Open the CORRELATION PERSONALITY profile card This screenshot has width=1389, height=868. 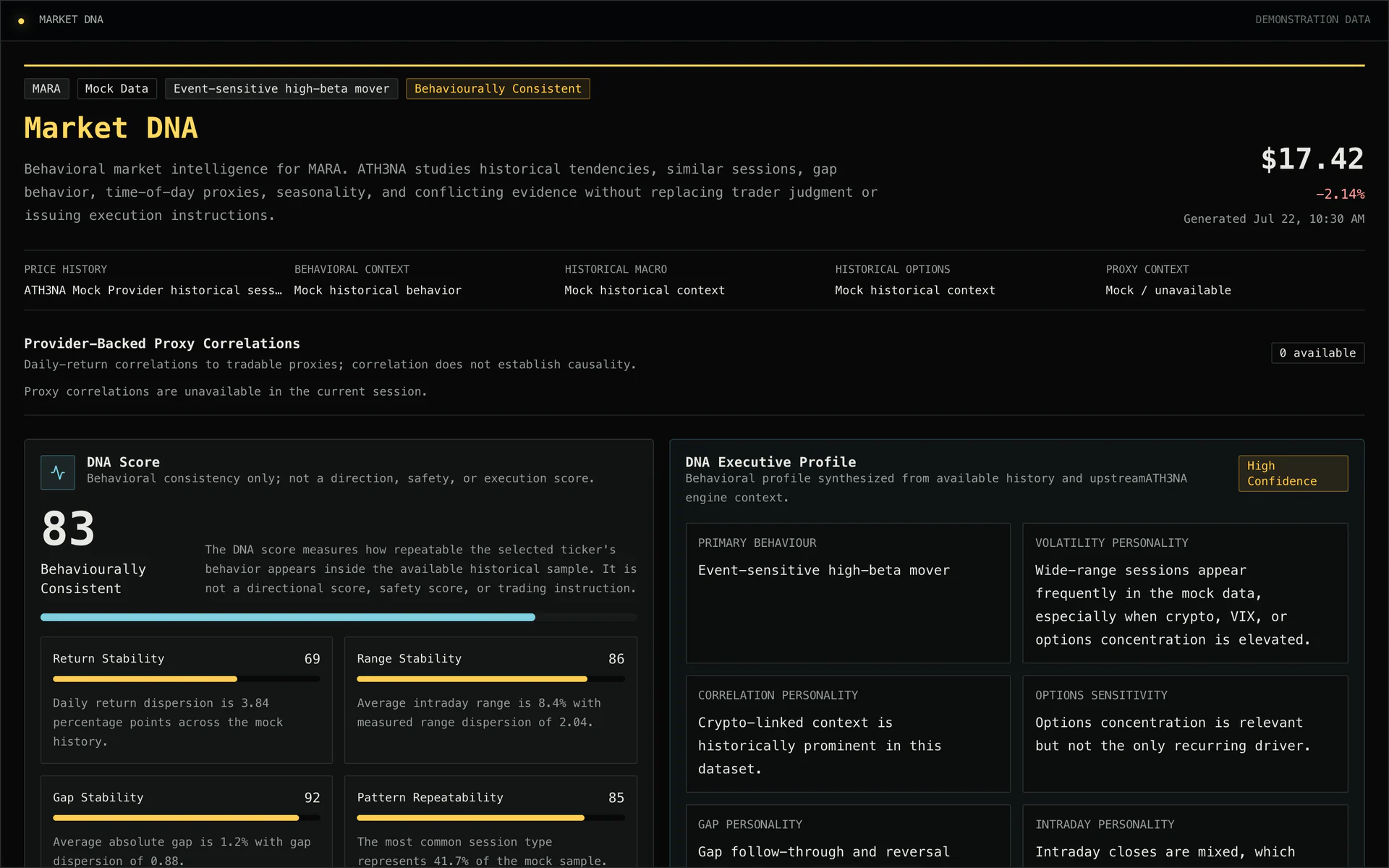(x=848, y=734)
